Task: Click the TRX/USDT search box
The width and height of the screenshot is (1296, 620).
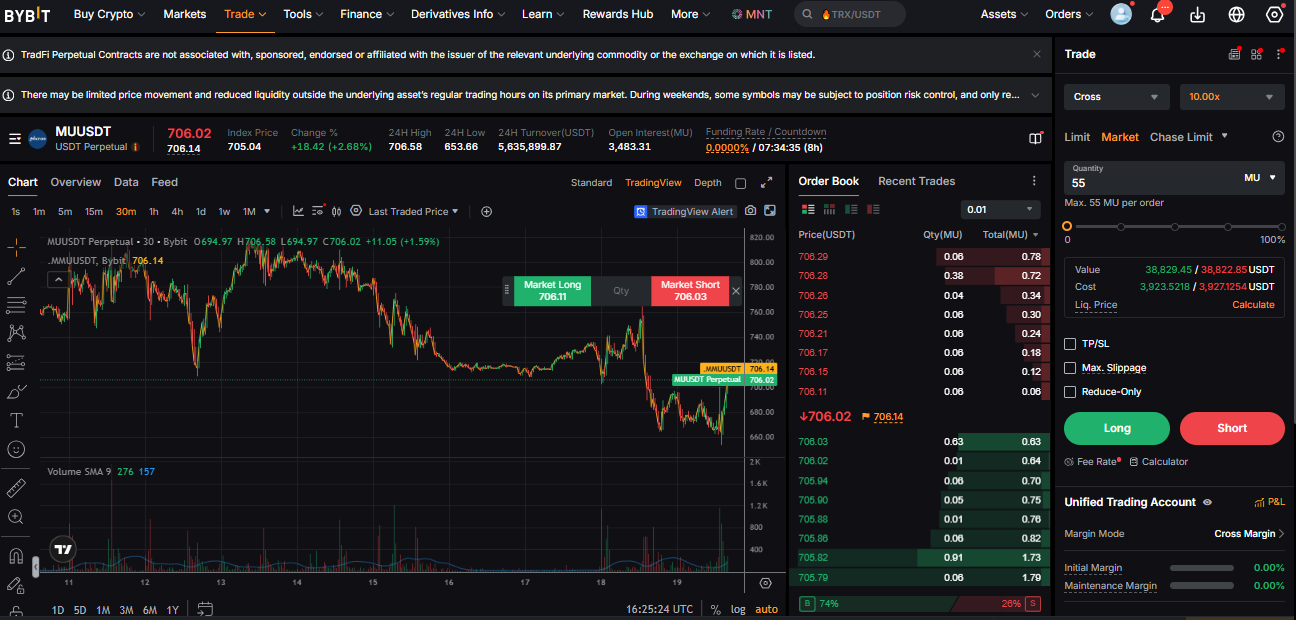Action: 850,14
